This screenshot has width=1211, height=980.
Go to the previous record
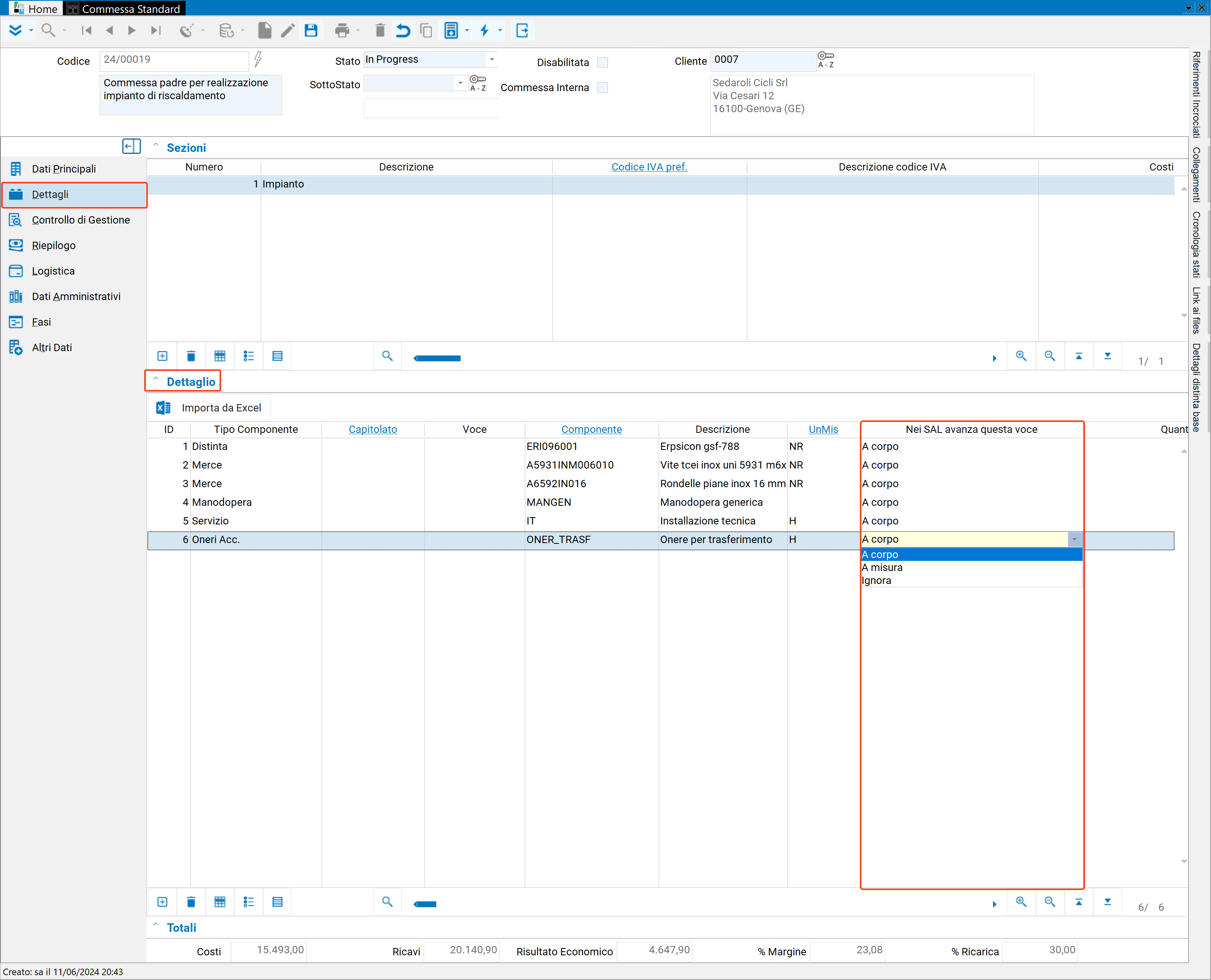pos(109,30)
